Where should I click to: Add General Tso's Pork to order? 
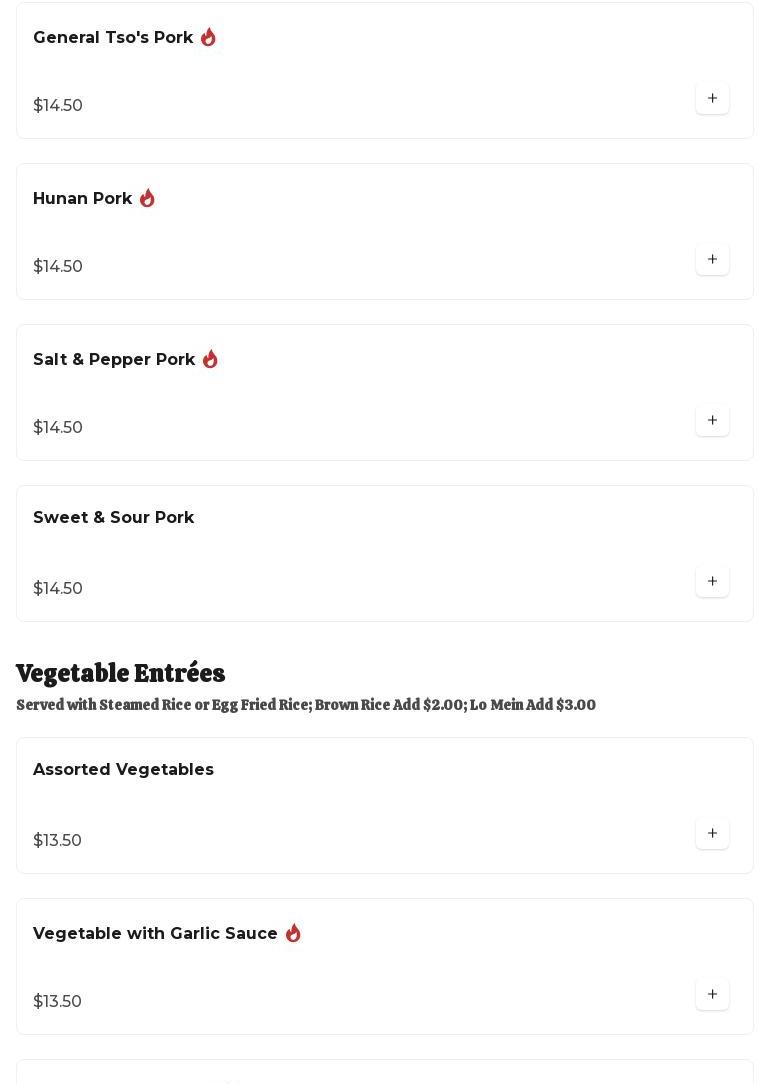point(712,98)
